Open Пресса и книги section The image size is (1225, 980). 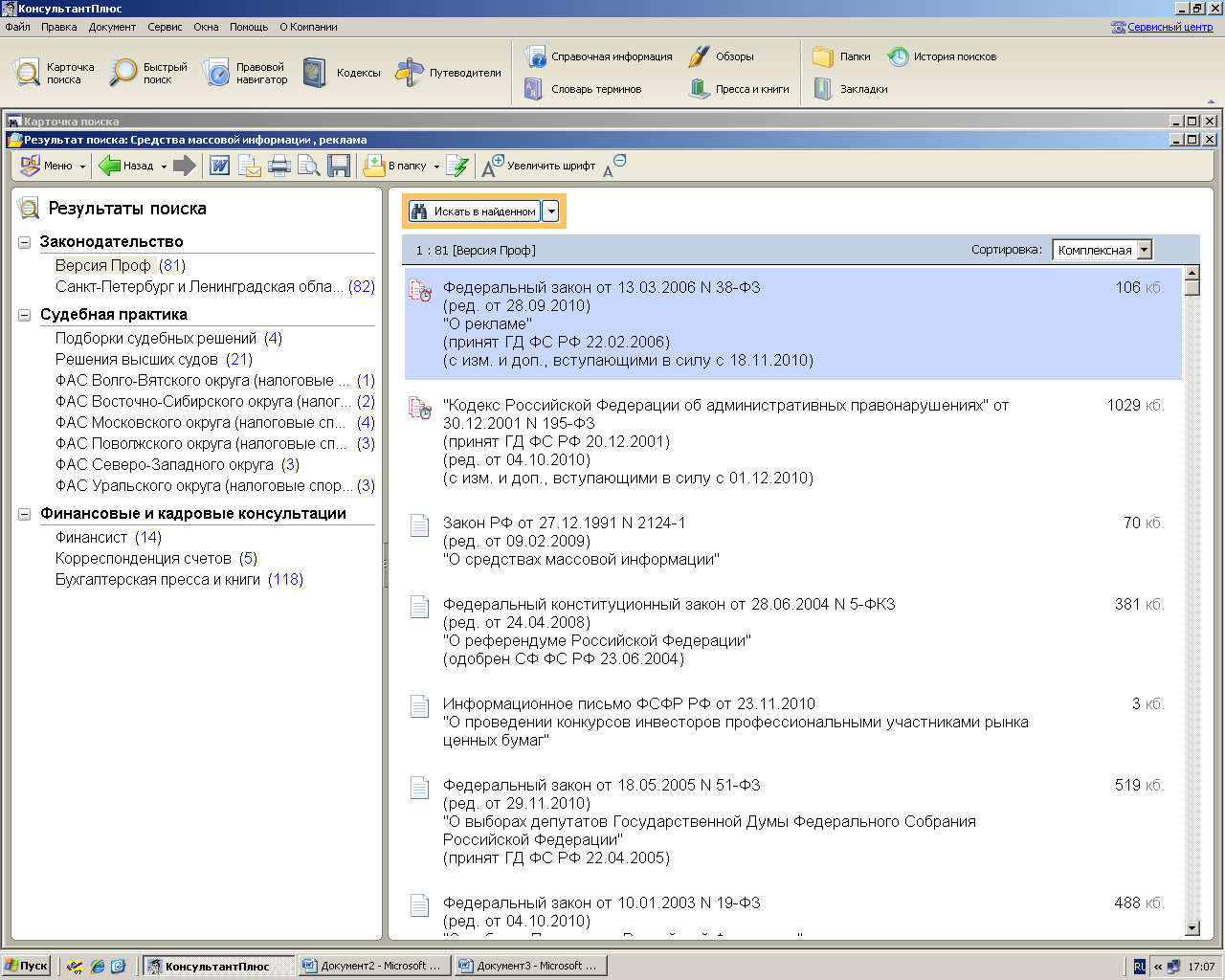tap(739, 89)
